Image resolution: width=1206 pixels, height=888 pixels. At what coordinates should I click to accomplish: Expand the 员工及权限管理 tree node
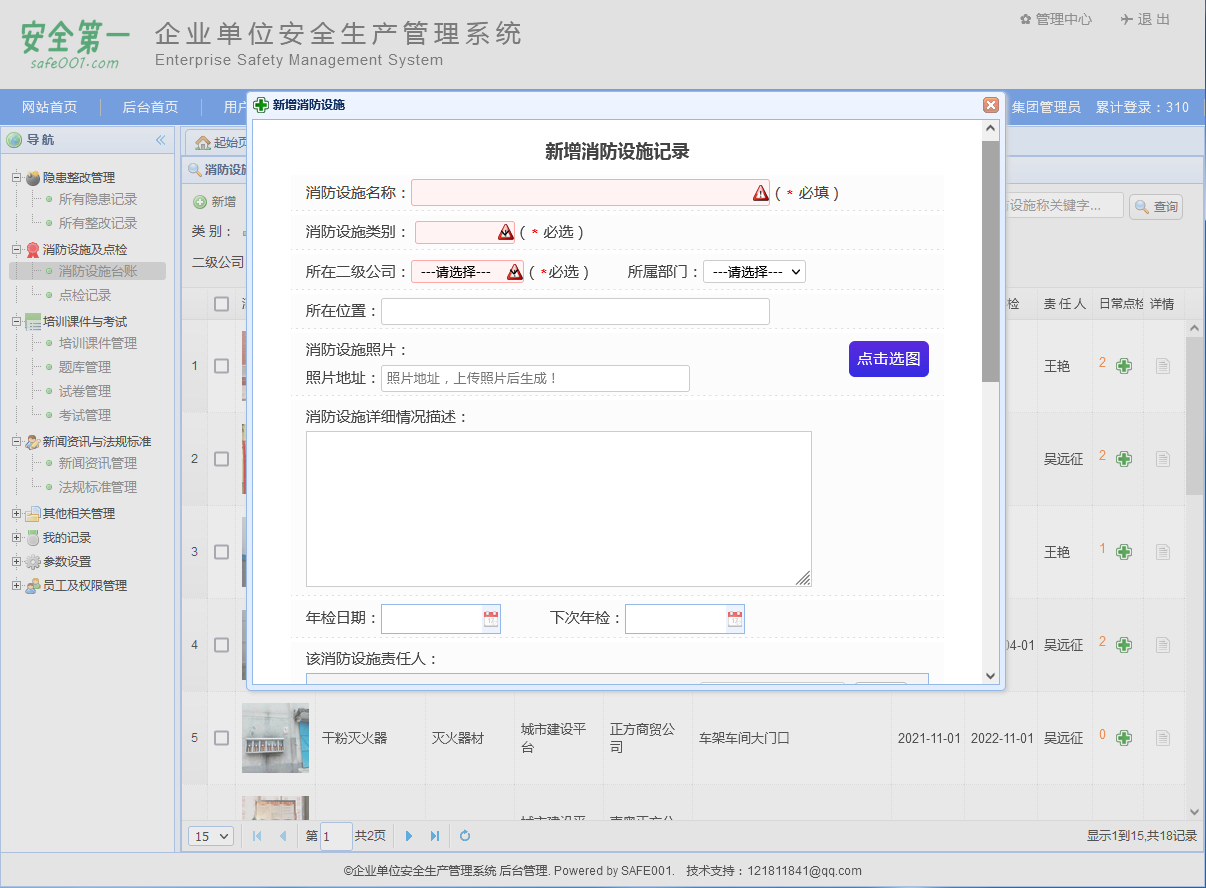coord(16,586)
